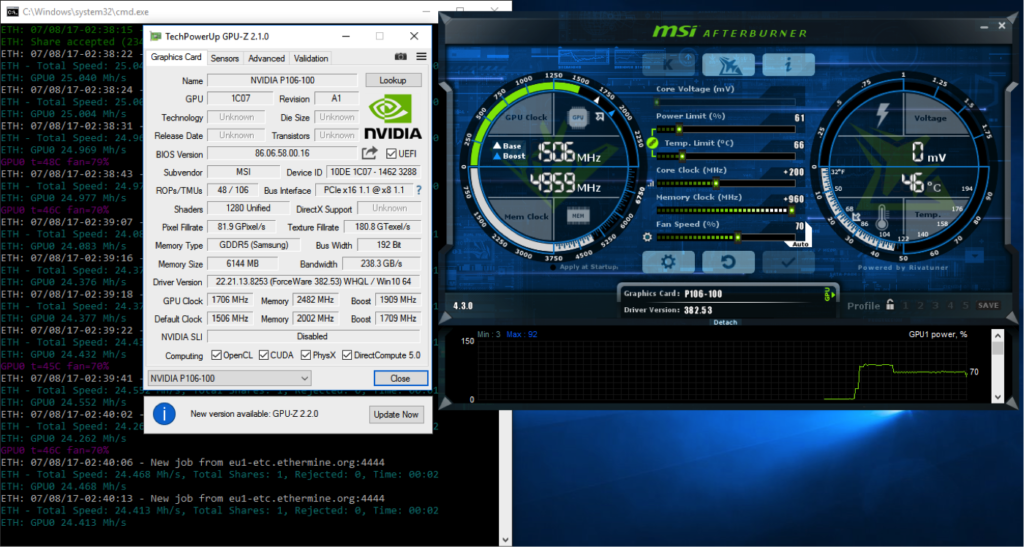Open the GPU-Z hamburger menu
Image resolution: width=1024 pixels, height=547 pixels.
(421, 57)
